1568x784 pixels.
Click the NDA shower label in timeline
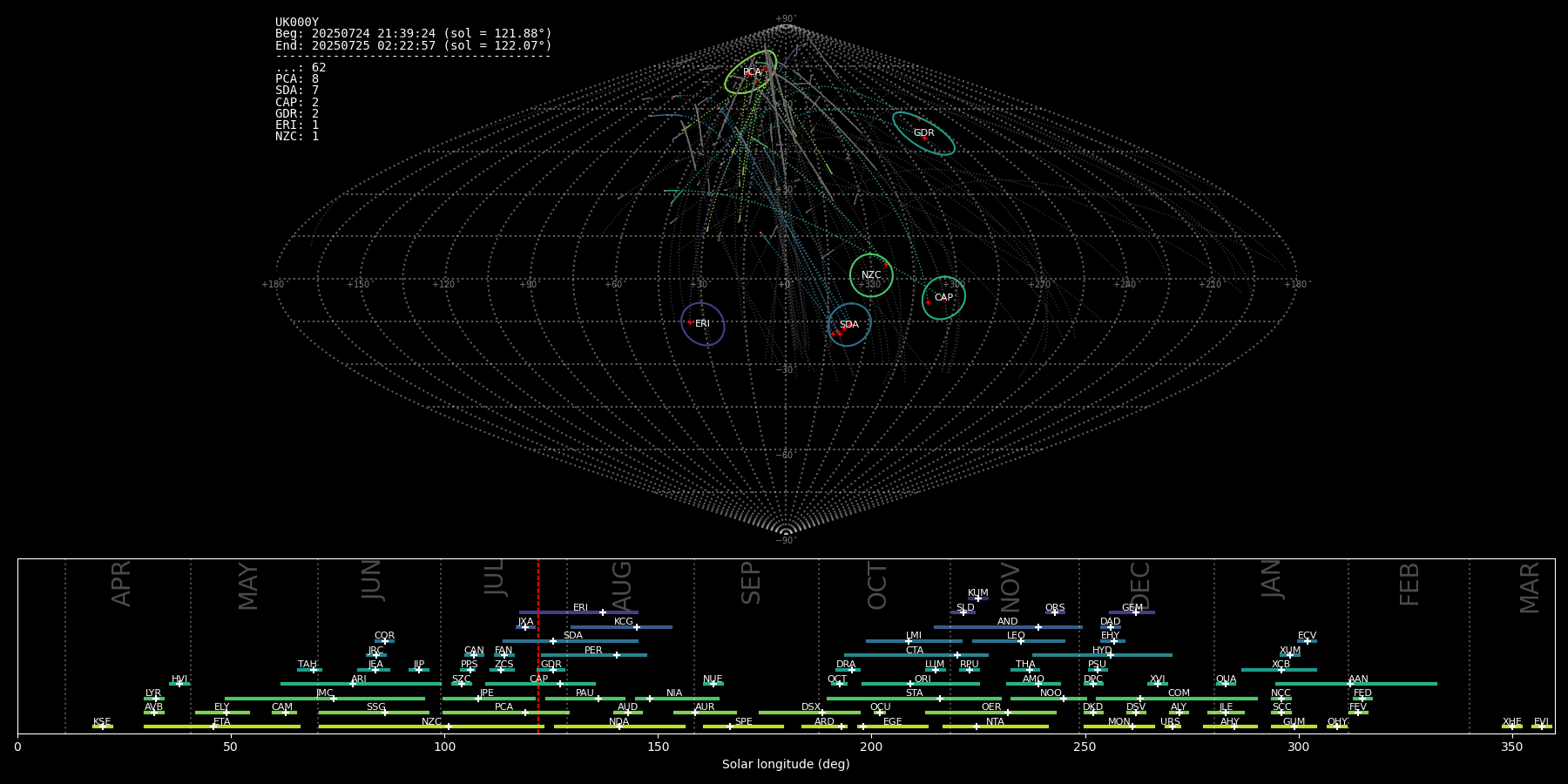coord(619,722)
